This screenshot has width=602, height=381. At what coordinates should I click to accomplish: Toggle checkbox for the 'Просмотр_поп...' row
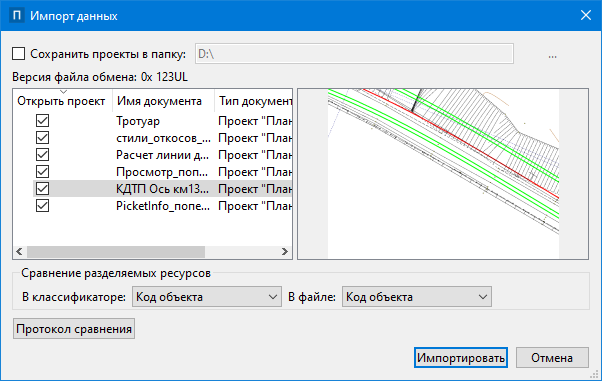(x=42, y=172)
